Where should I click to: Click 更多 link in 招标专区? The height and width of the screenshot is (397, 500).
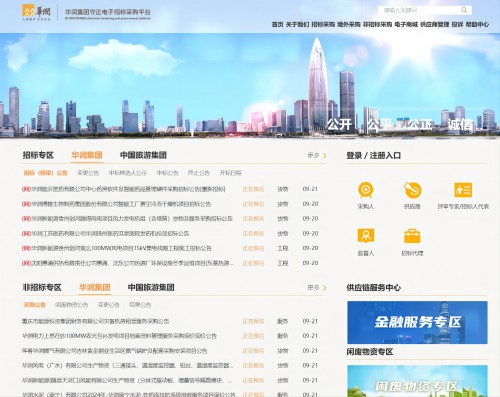click(x=313, y=155)
